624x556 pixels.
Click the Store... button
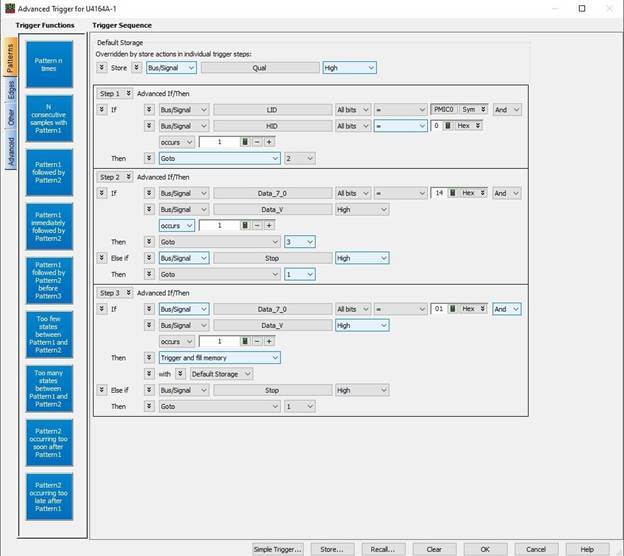(x=332, y=549)
